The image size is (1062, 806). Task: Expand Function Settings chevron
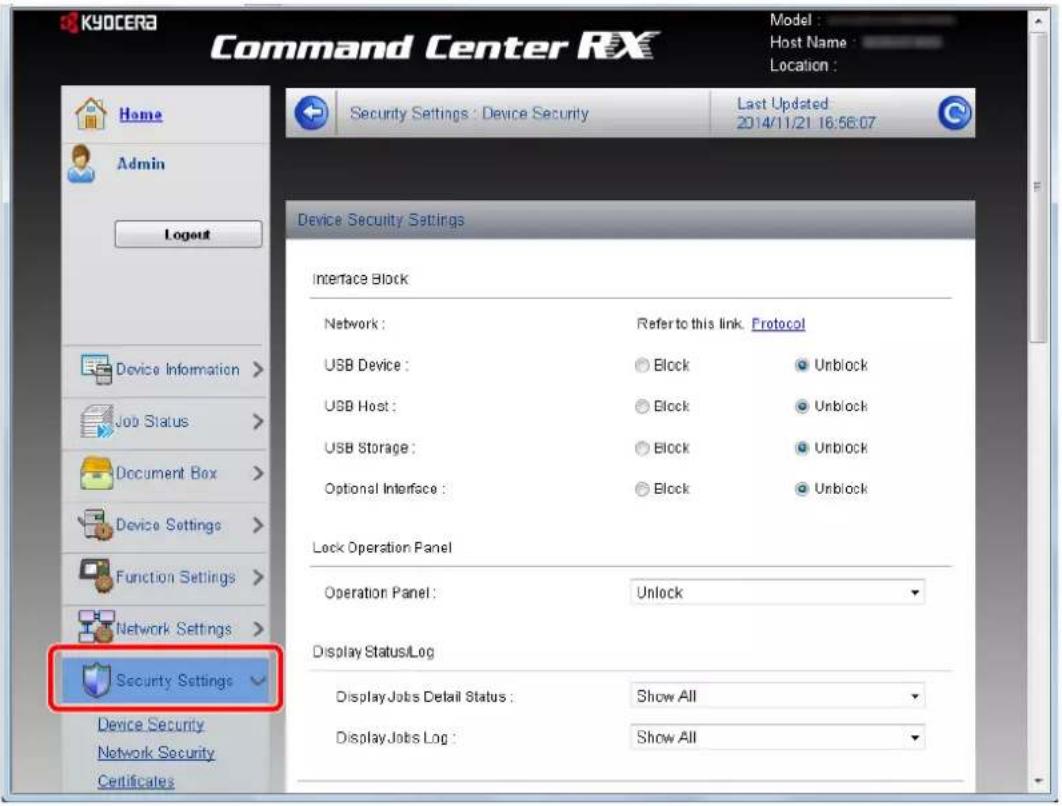(x=257, y=577)
